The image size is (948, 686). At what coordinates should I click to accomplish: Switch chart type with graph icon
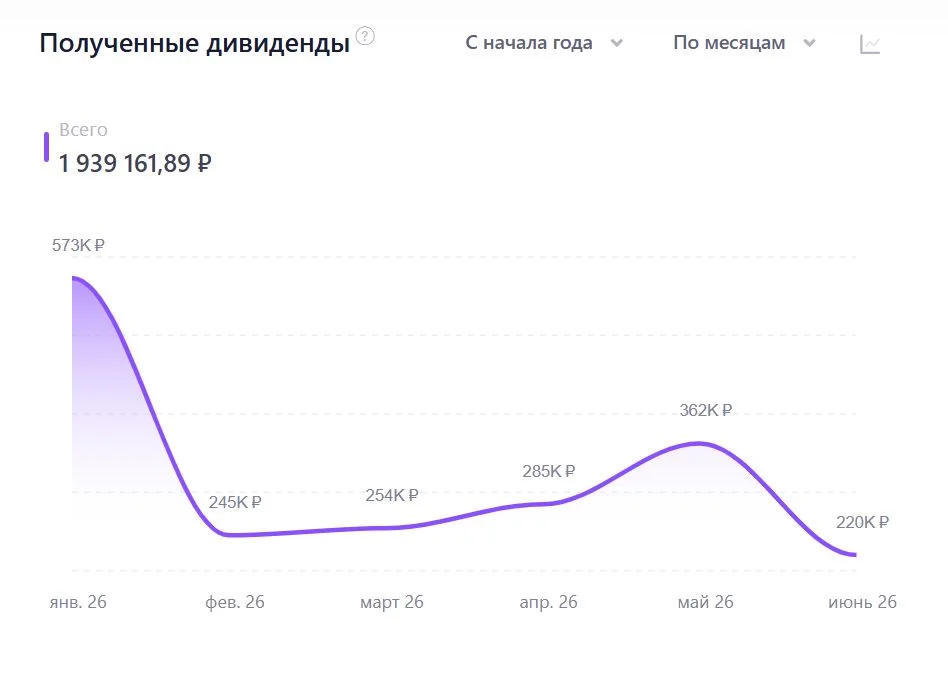pos(870,44)
